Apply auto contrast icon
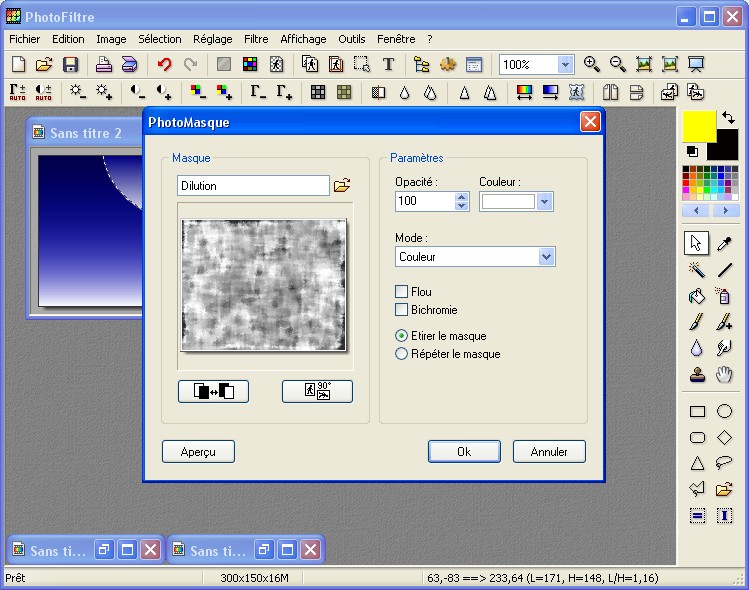Image resolution: width=749 pixels, height=590 pixels. pos(43,92)
